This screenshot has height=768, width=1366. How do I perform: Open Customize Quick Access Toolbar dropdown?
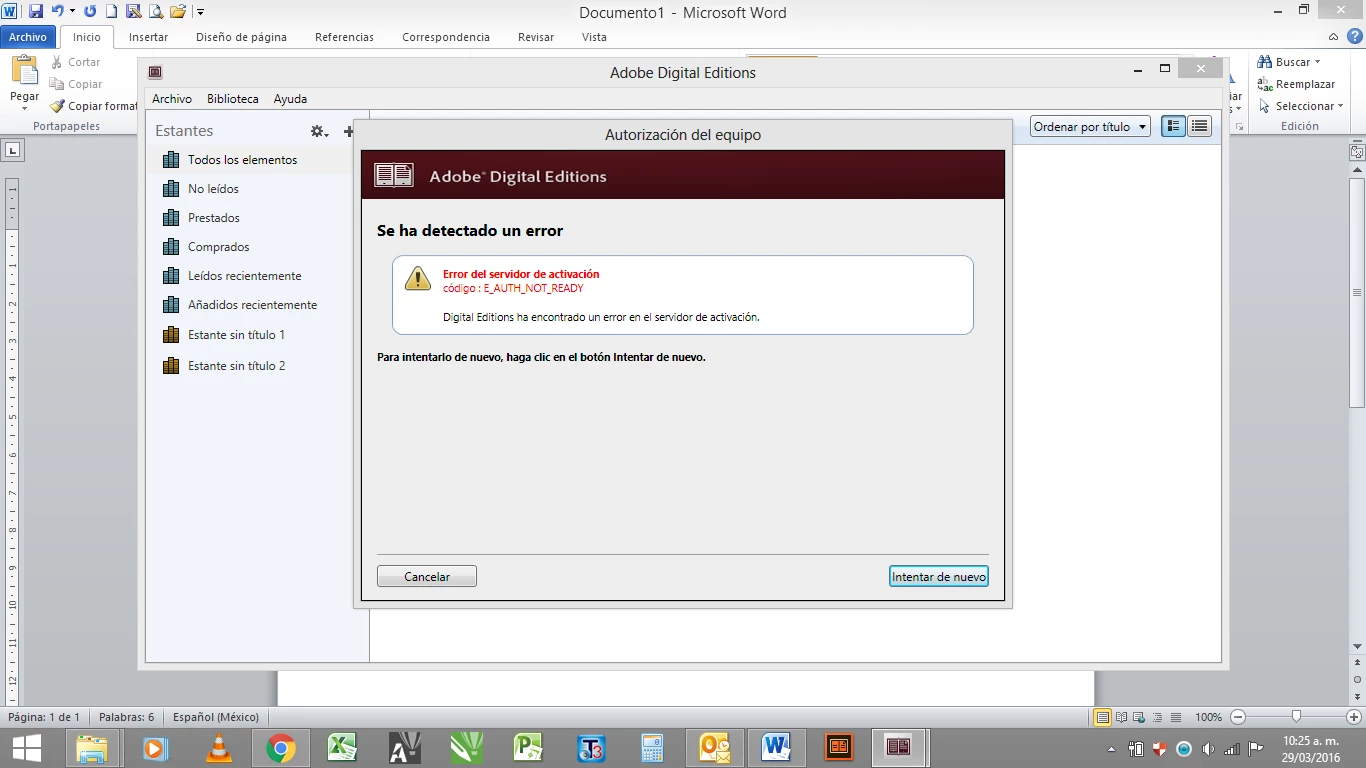click(x=200, y=12)
